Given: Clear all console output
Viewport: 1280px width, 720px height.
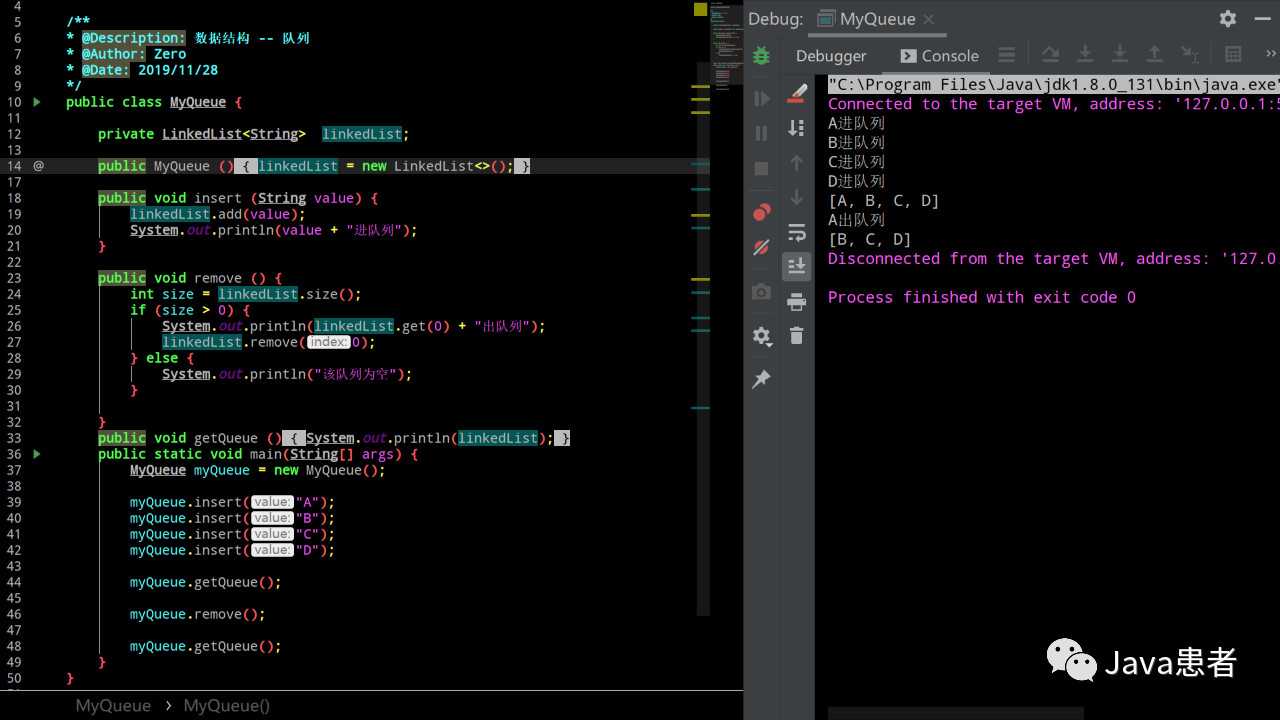Looking at the screenshot, I should tap(797, 94).
